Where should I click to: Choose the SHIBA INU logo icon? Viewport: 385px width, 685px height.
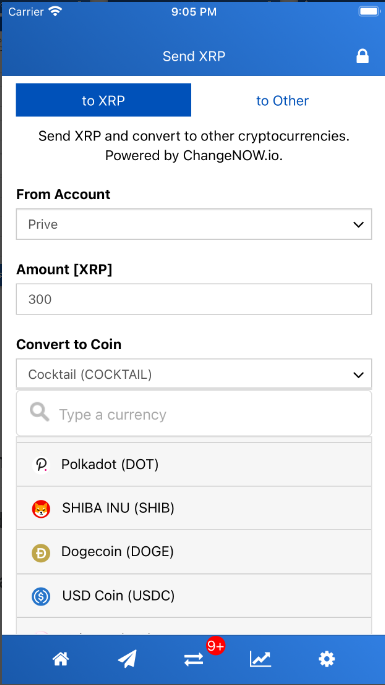coord(41,509)
